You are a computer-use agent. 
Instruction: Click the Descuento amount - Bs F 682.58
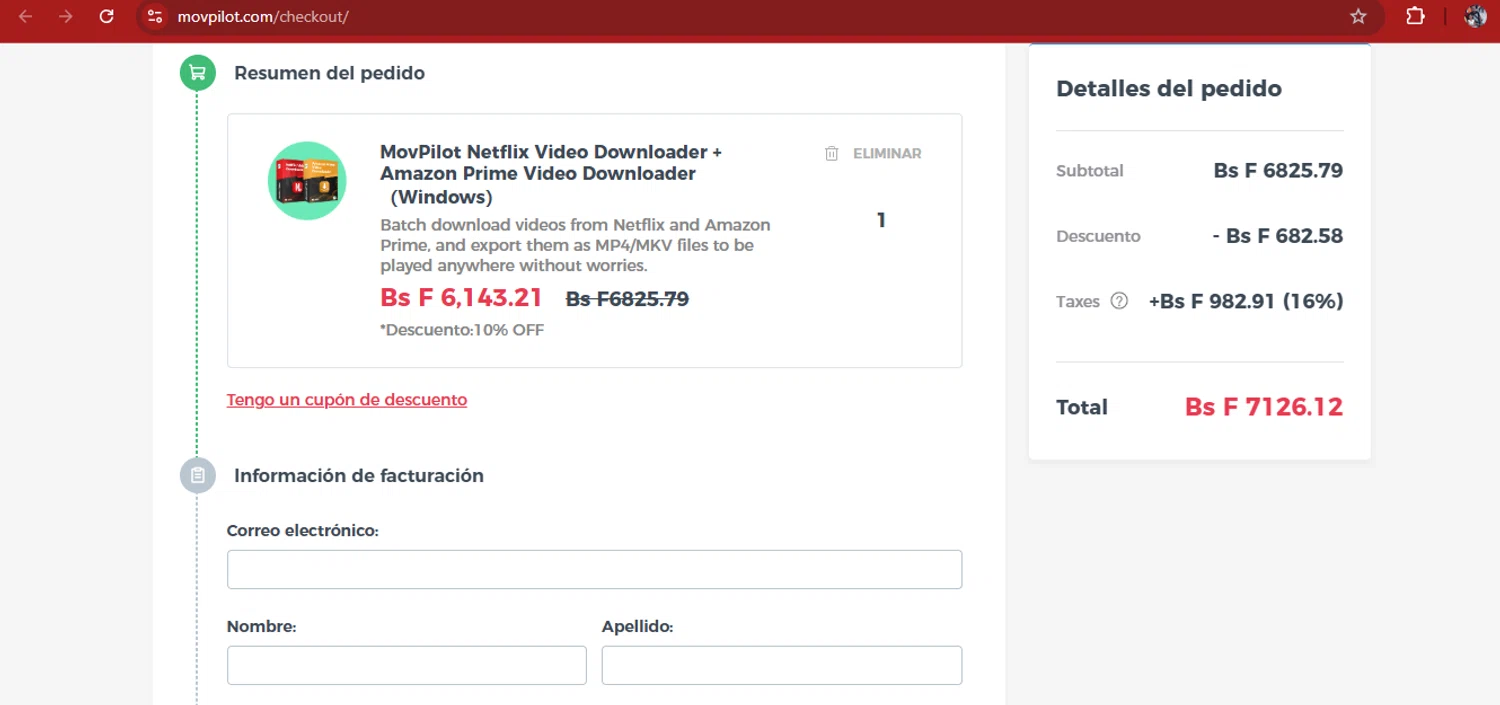click(1277, 236)
